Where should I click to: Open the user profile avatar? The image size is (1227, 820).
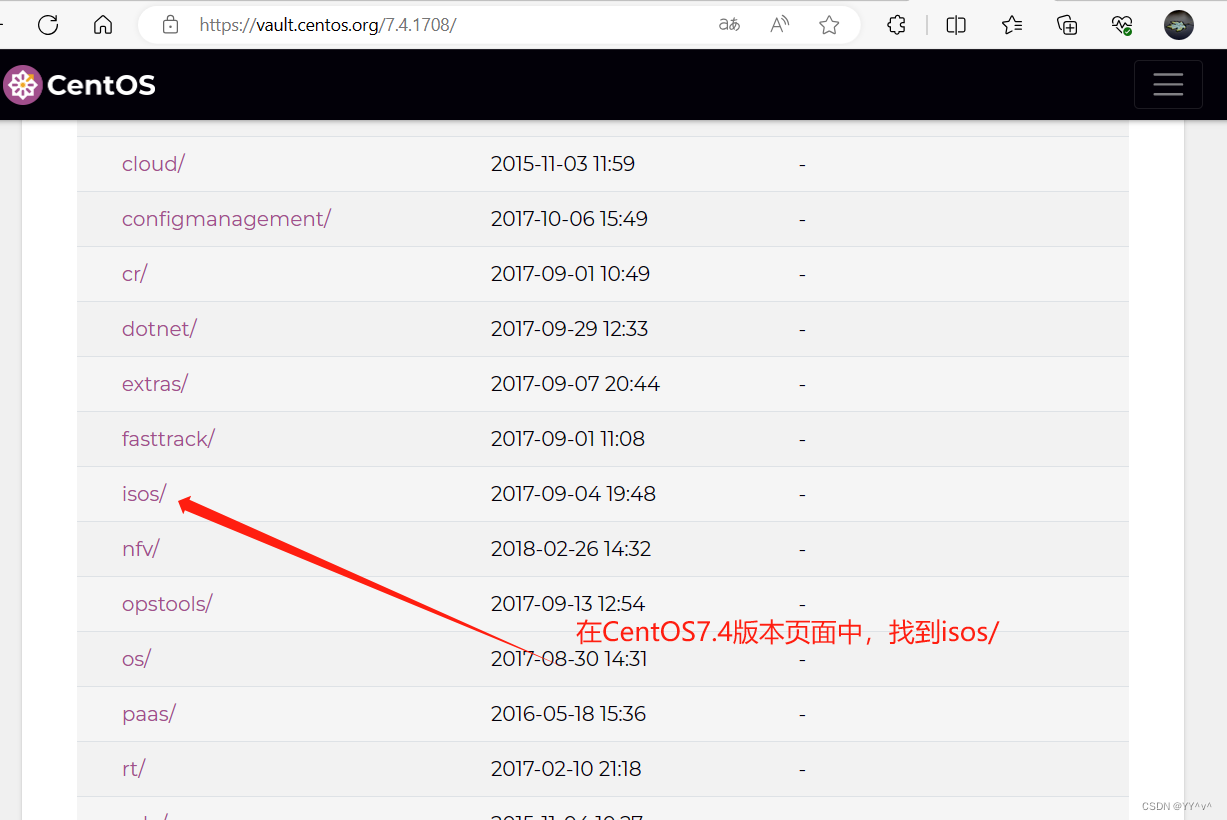point(1179,25)
